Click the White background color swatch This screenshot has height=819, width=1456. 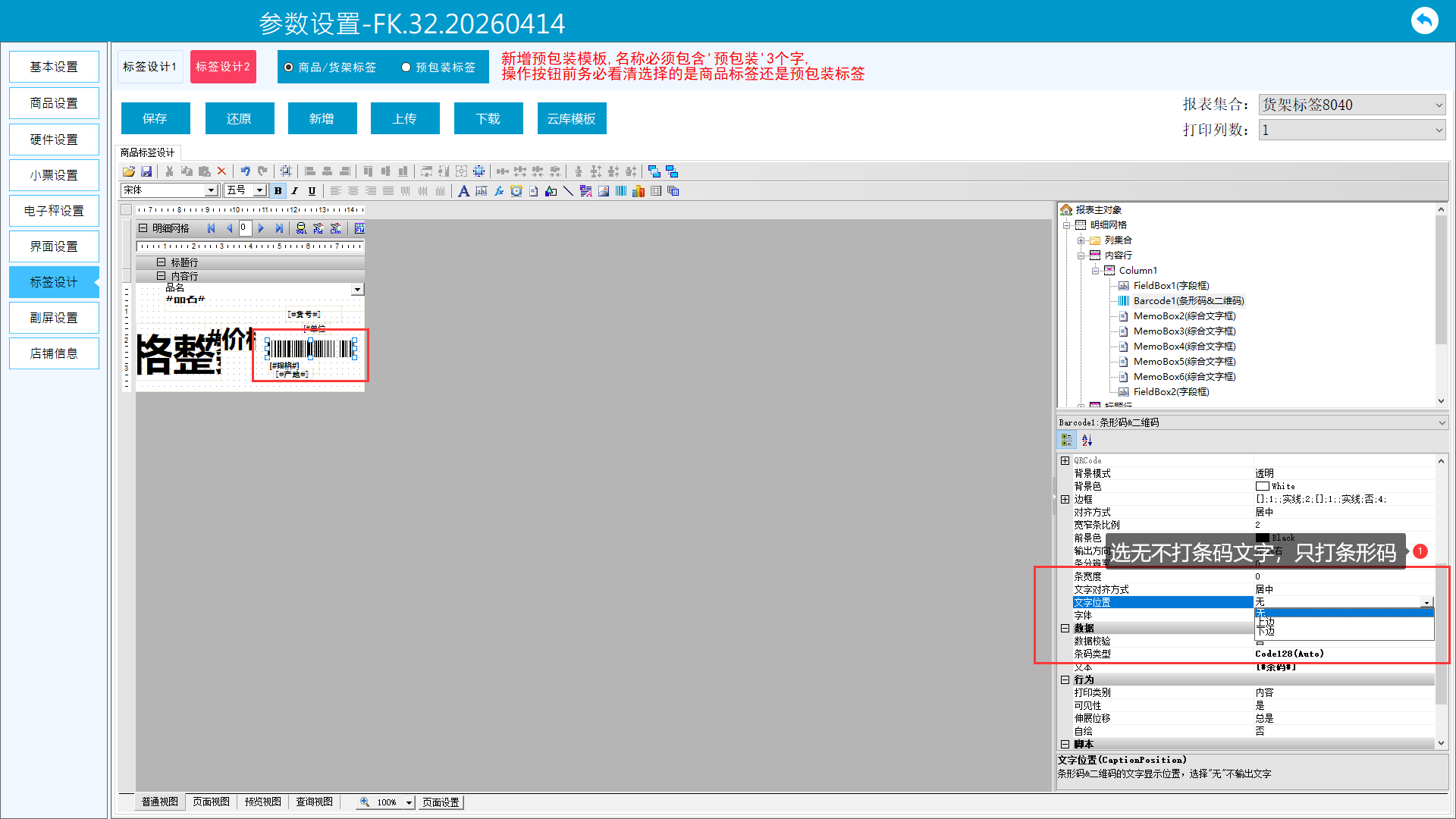(x=1262, y=486)
